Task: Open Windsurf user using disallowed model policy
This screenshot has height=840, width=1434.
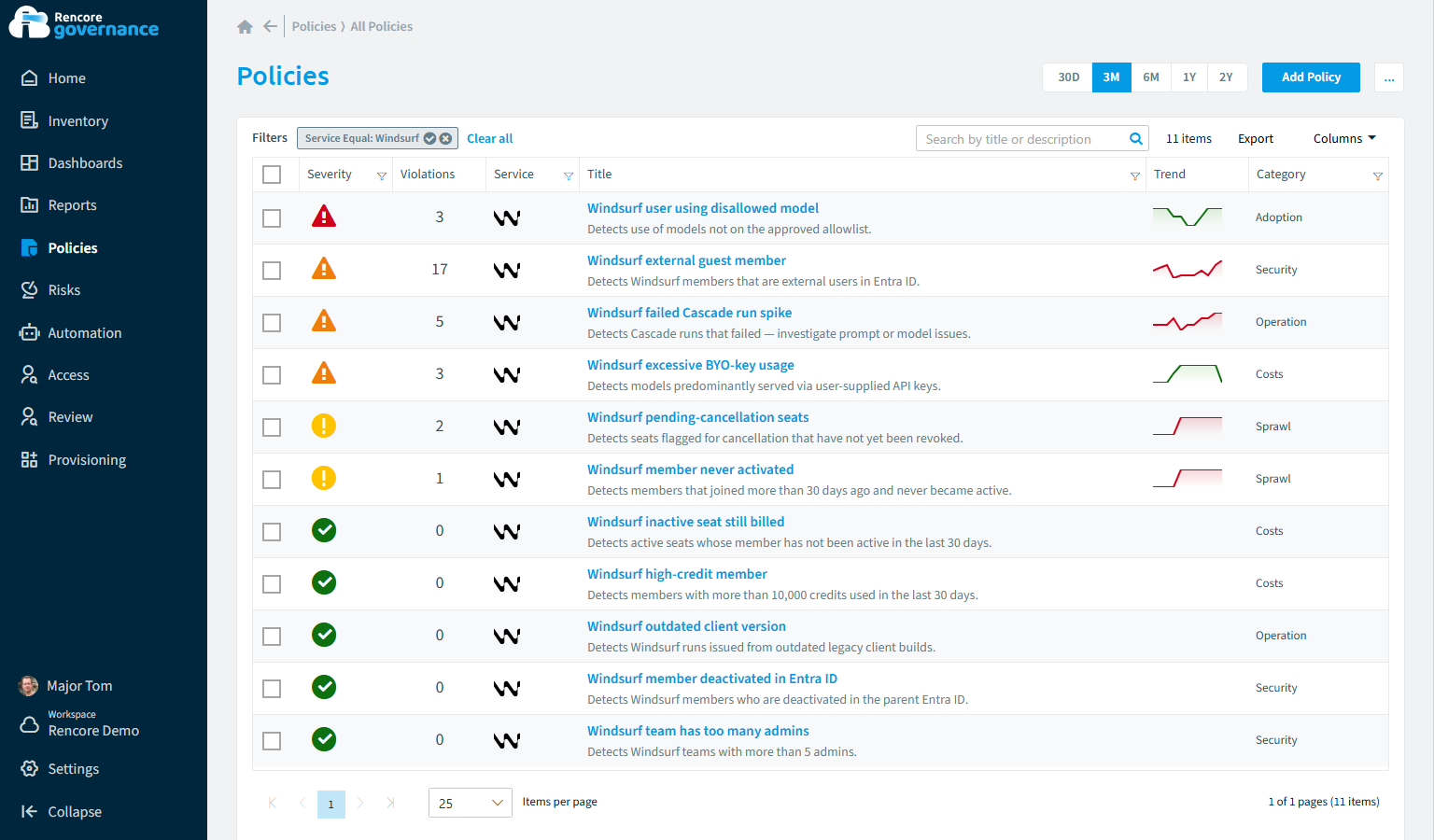Action: point(703,208)
